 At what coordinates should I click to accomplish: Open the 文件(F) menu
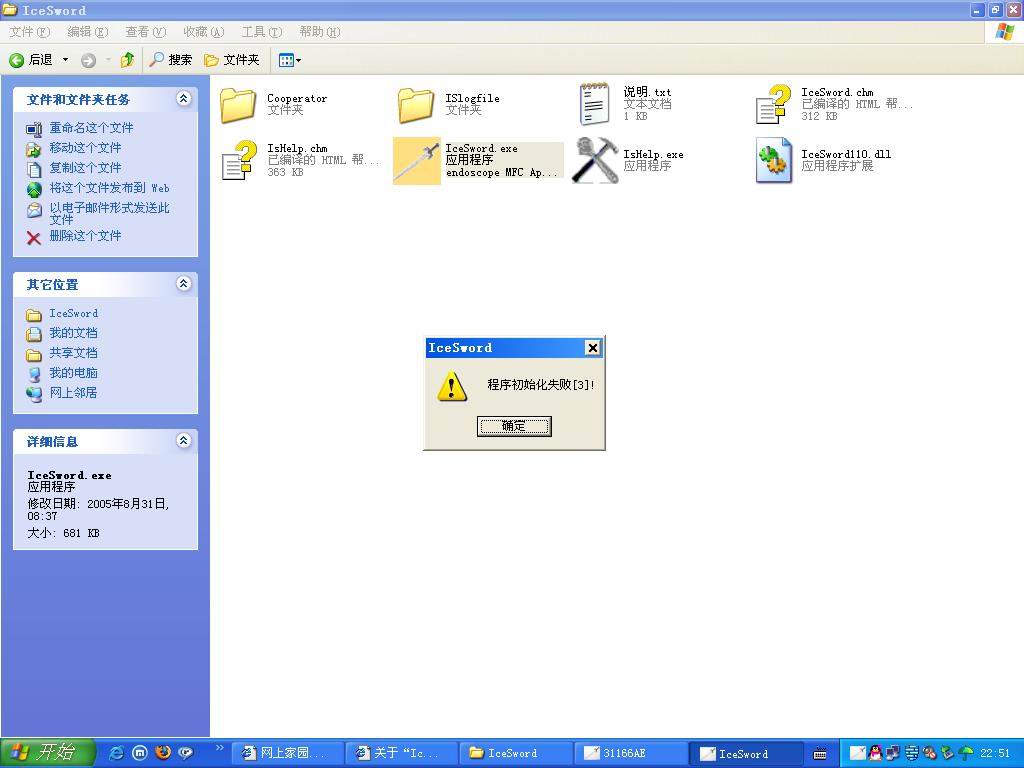pos(29,31)
